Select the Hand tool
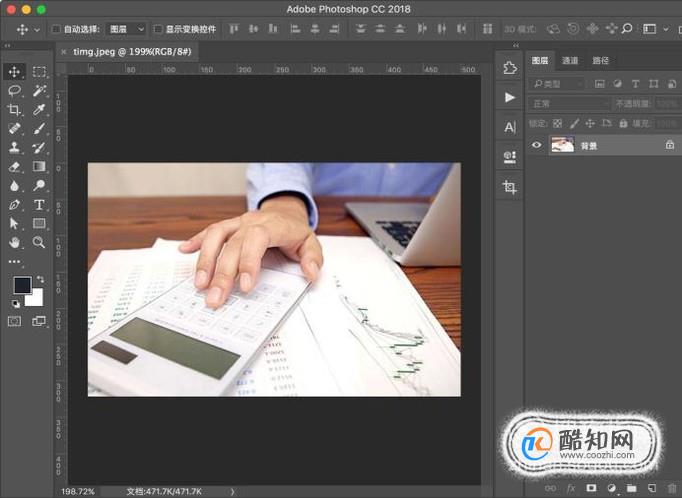 (14, 243)
